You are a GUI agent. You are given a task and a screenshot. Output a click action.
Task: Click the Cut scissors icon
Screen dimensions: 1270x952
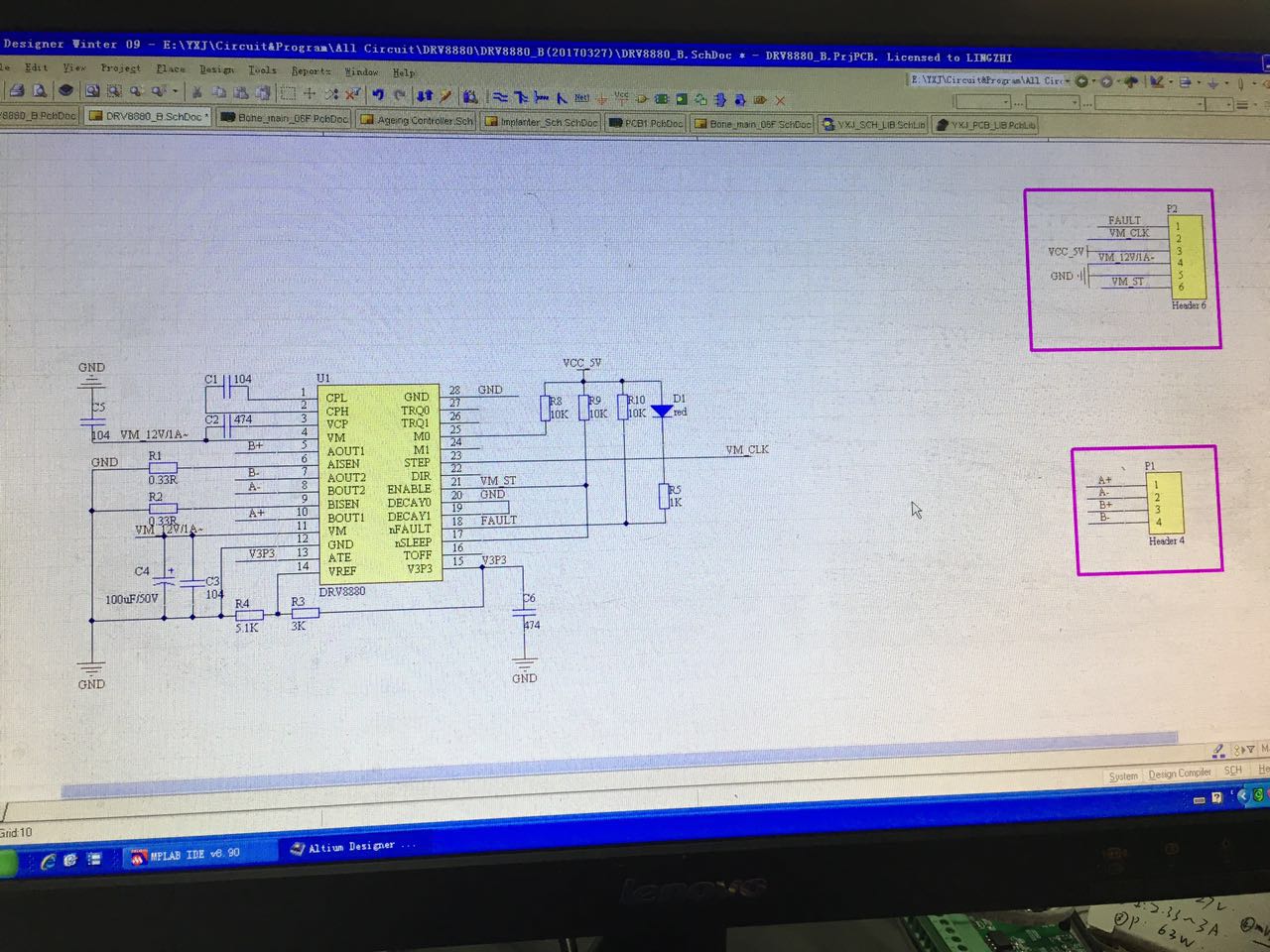197,92
